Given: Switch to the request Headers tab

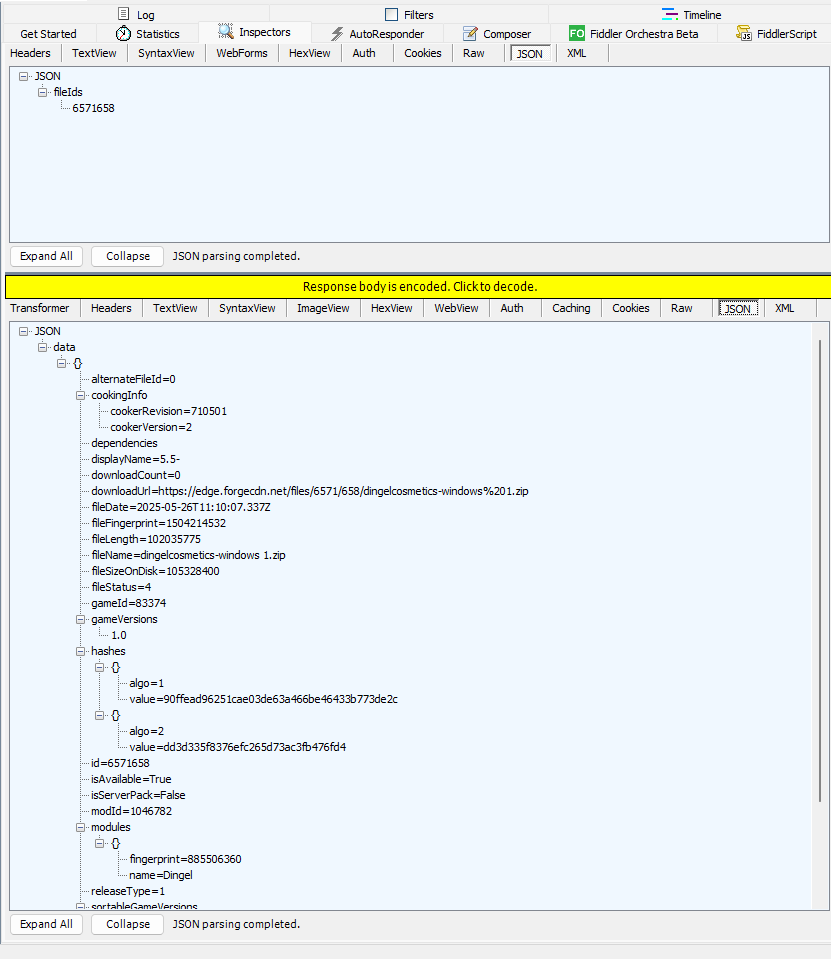Looking at the screenshot, I should click(x=30, y=53).
